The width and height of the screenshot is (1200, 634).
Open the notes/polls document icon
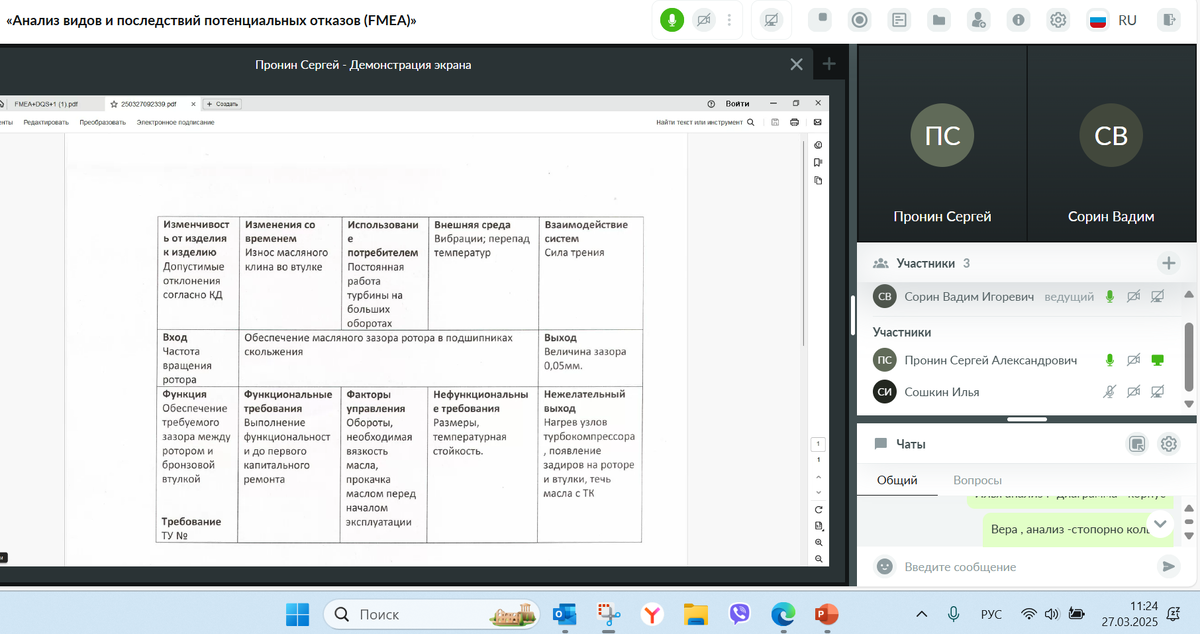click(899, 20)
